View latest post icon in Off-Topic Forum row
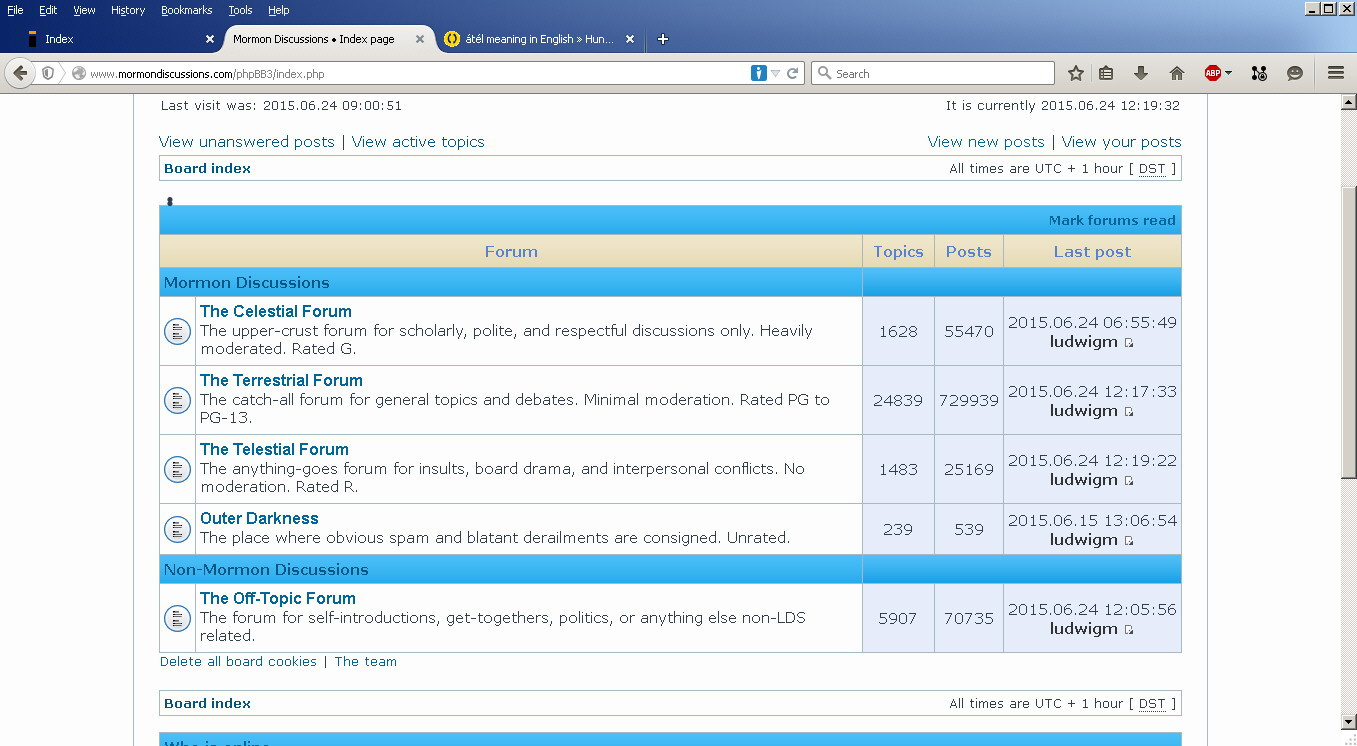 click(x=1129, y=630)
